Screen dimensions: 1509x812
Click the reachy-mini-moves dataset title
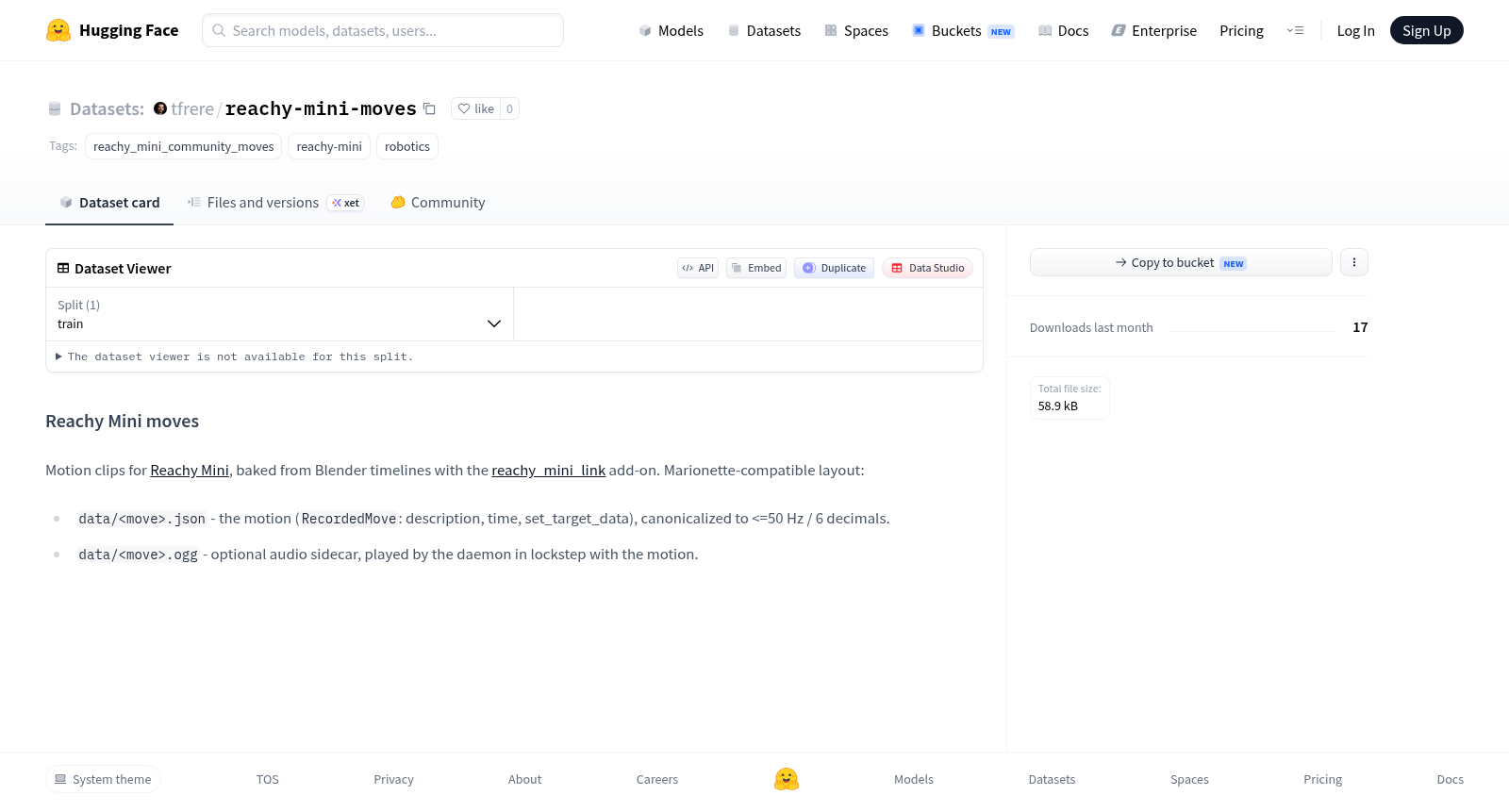point(321,108)
